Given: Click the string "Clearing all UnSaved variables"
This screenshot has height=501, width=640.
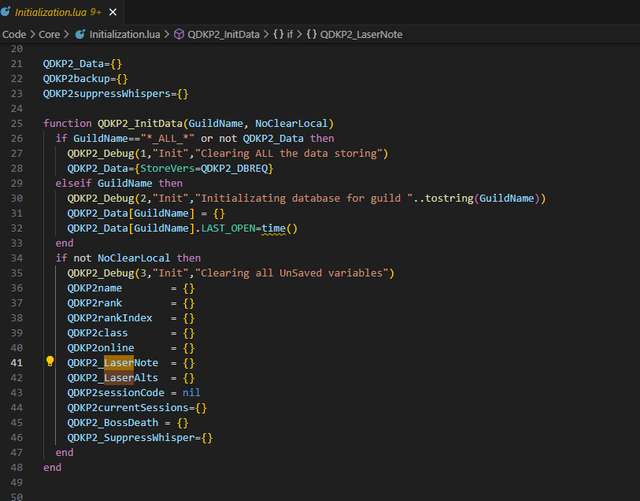Looking at the screenshot, I should (x=292, y=273).
